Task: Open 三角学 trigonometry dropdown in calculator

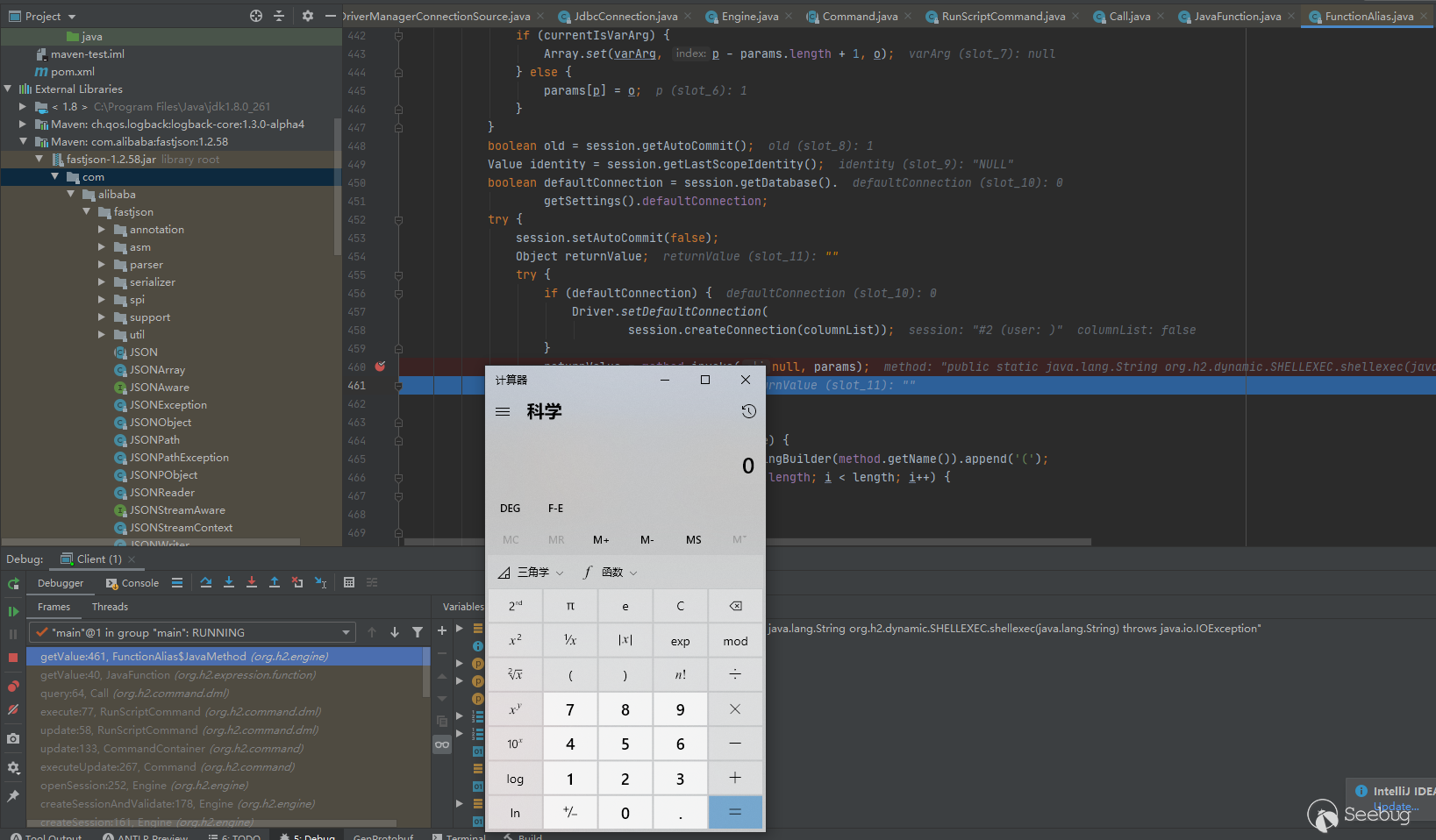Action: pos(532,573)
